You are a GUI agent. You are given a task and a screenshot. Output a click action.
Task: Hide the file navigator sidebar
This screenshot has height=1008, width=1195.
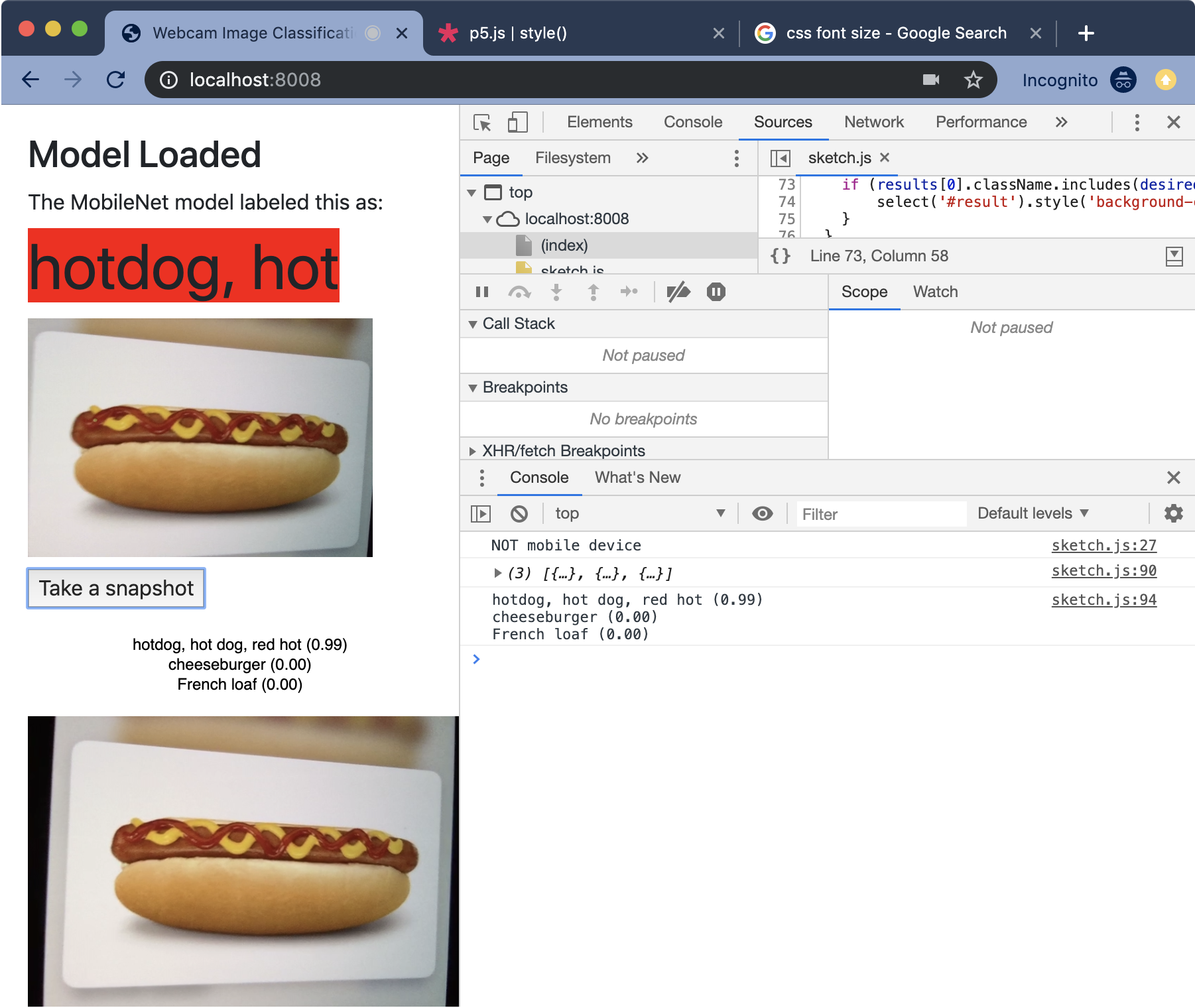(x=780, y=158)
